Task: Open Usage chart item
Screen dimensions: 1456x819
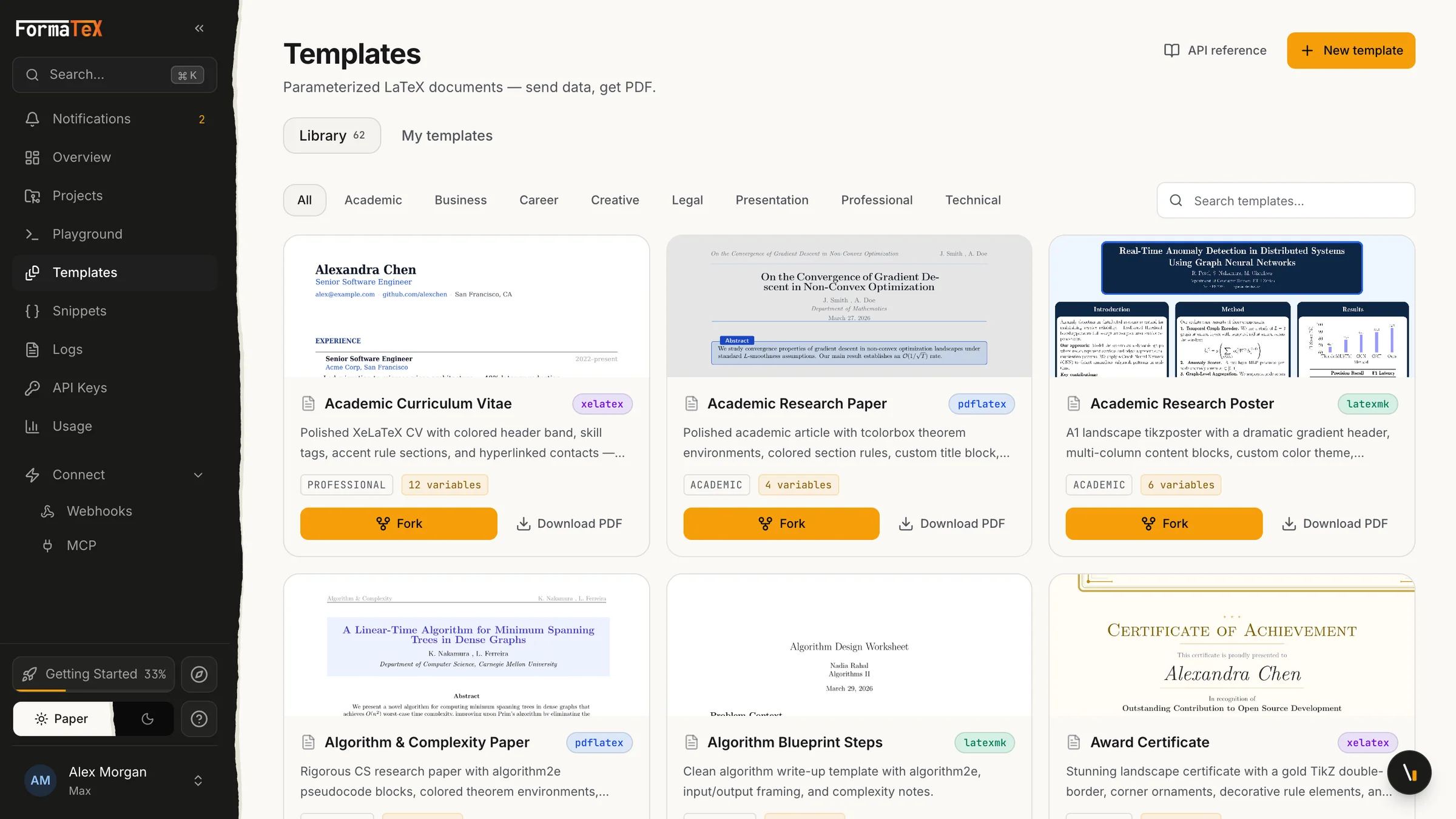Action: point(115,426)
